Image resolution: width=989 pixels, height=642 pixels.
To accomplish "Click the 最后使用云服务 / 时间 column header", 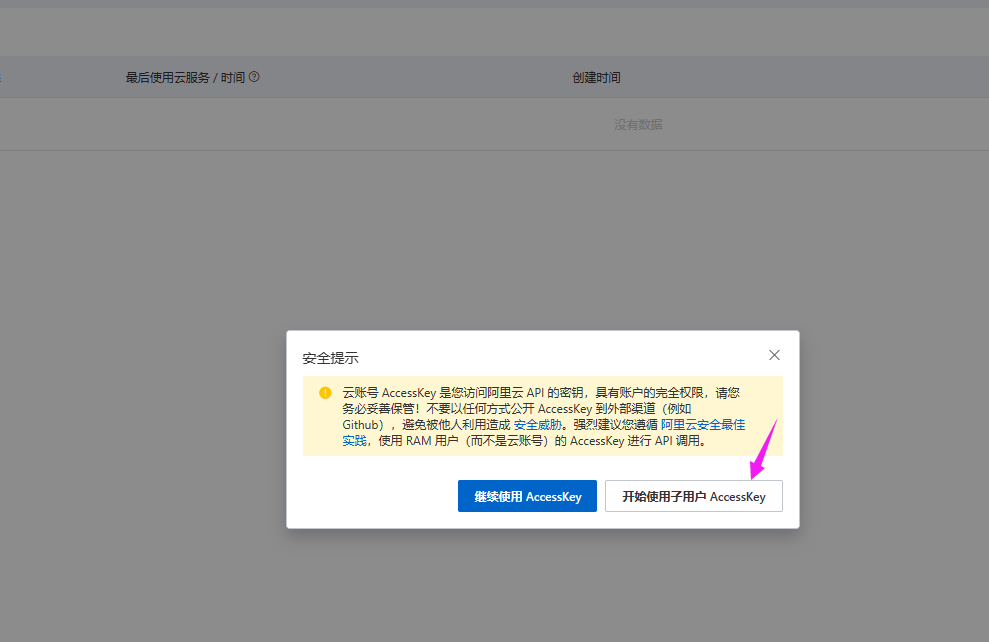I will click(185, 78).
